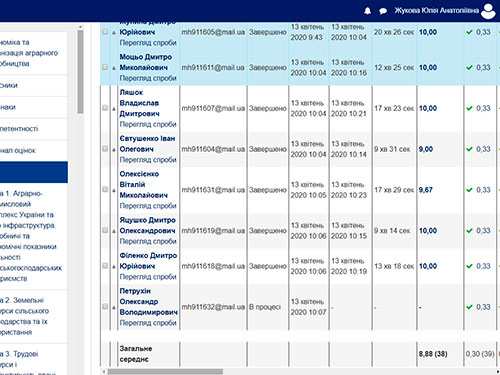Viewport: 500px width, 375px height.
Task: Click the user picture icon in Яцушко Дмитро row
Action: click(114, 231)
